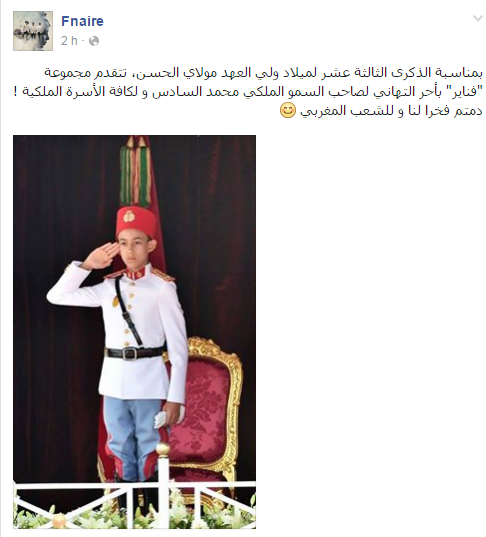486x537 pixels.
Task: Visit the Fnaire page name link
Action: click(82, 21)
